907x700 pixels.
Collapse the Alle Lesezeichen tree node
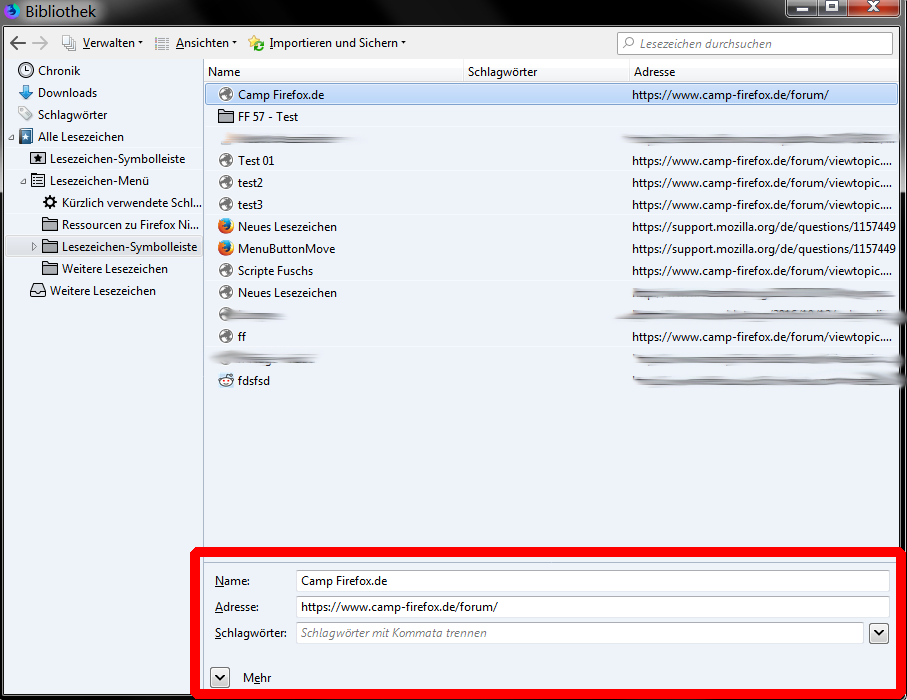12,137
